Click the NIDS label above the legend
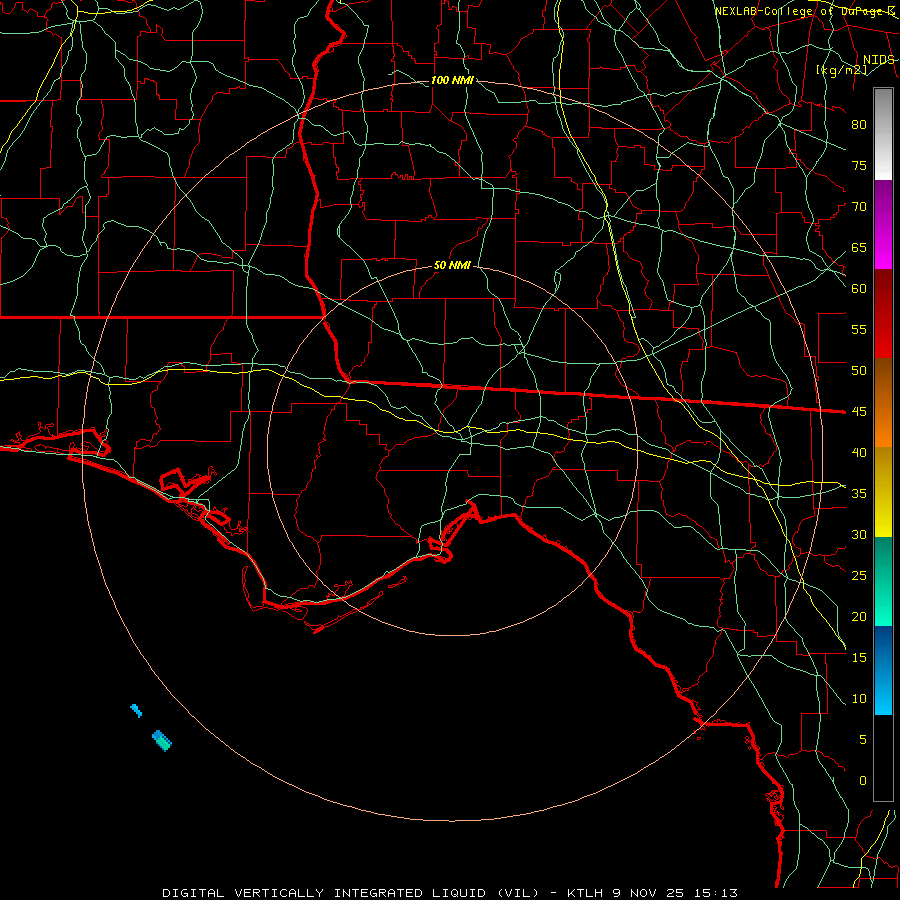Viewport: 900px width, 900px height. (x=878, y=60)
